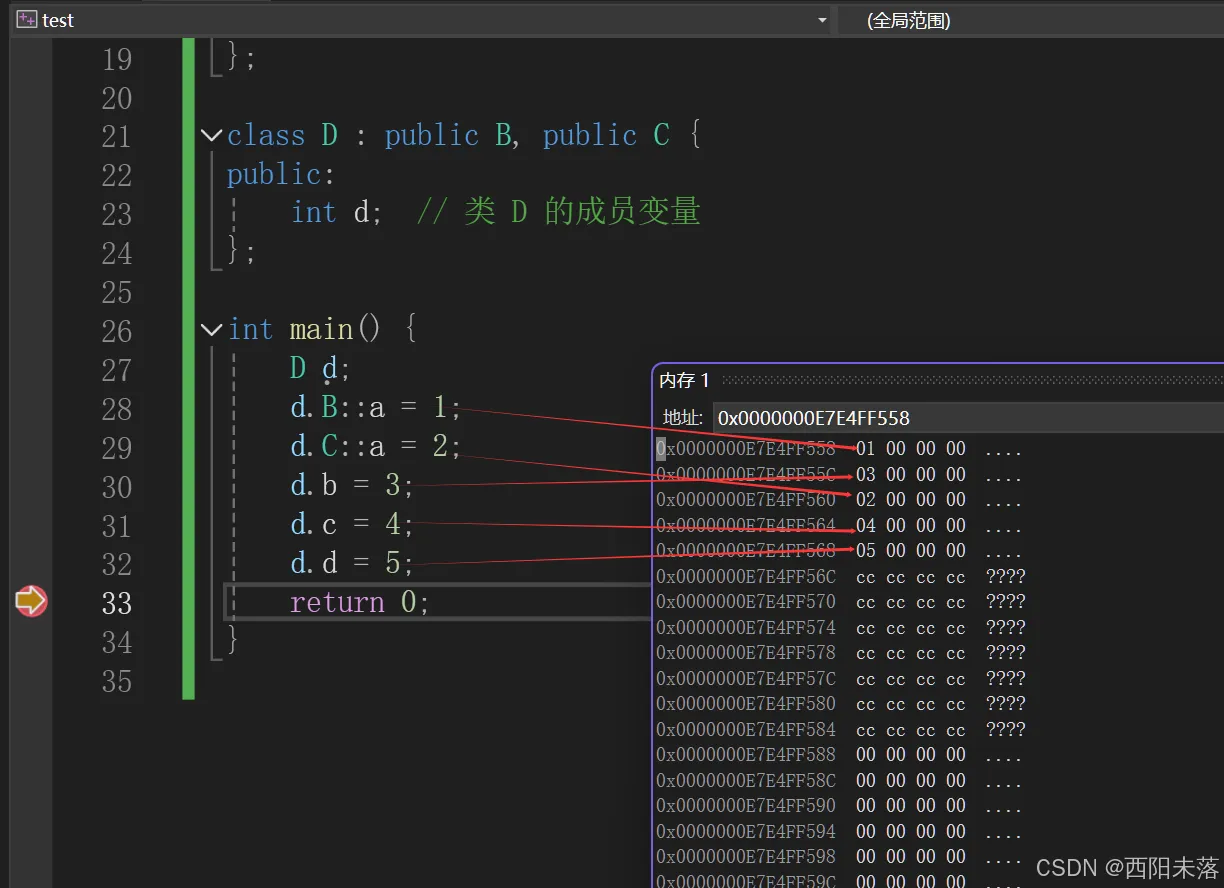Select memory row 0x0000000E7E4FF594
The width and height of the screenshot is (1224, 888).
[839, 832]
